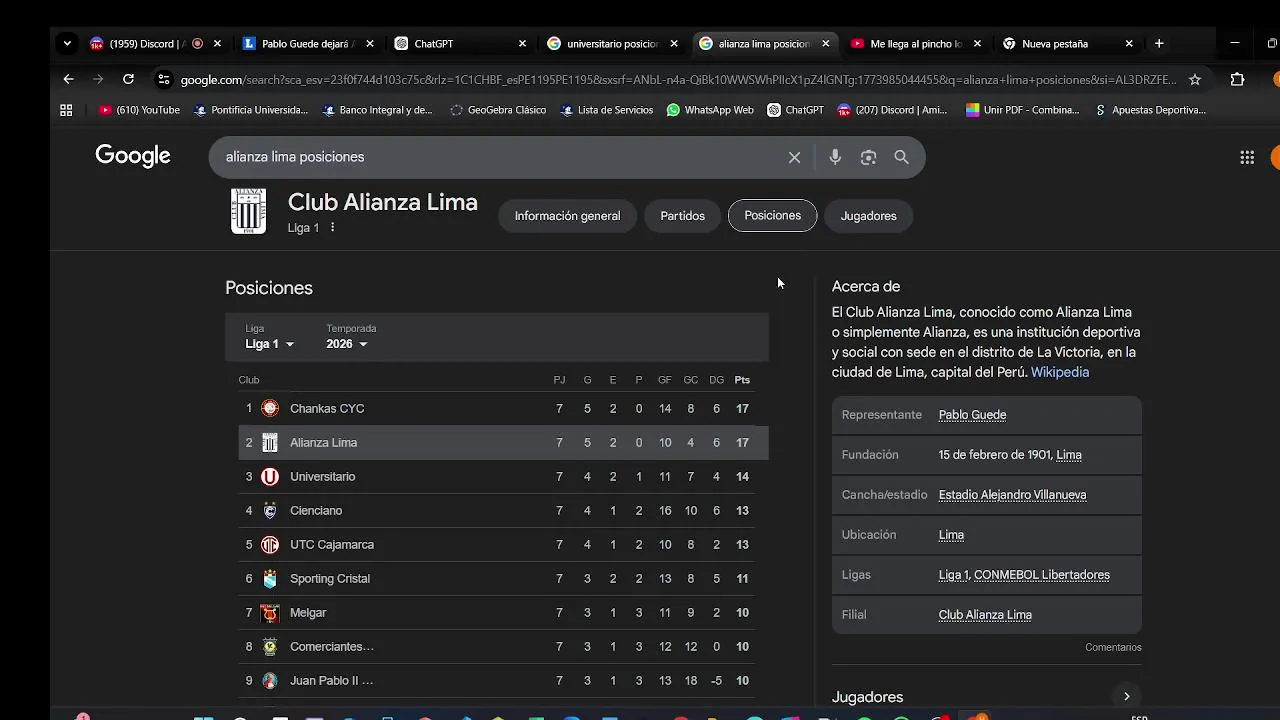Open the browser extensions puzzle icon
The width and height of the screenshot is (1280, 720).
coord(1237,80)
